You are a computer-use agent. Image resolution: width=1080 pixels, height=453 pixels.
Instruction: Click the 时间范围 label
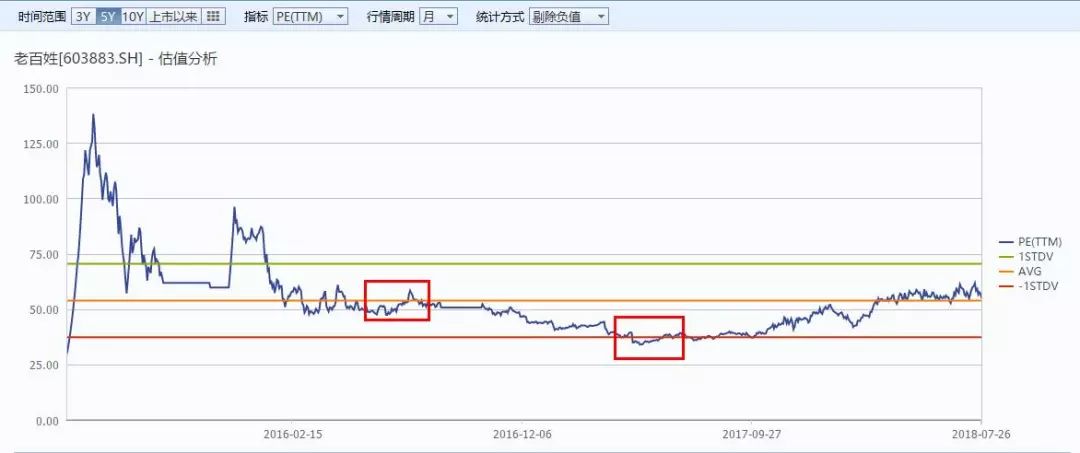tap(41, 17)
